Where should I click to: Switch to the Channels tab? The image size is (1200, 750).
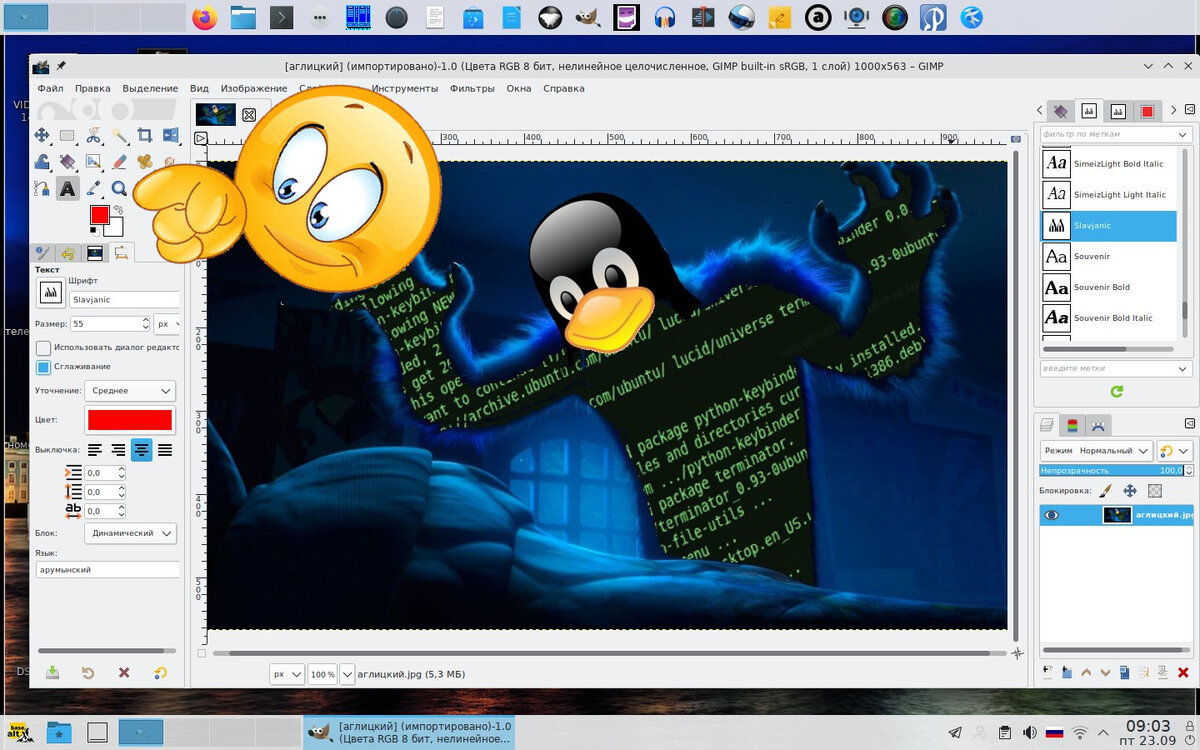pos(1072,426)
